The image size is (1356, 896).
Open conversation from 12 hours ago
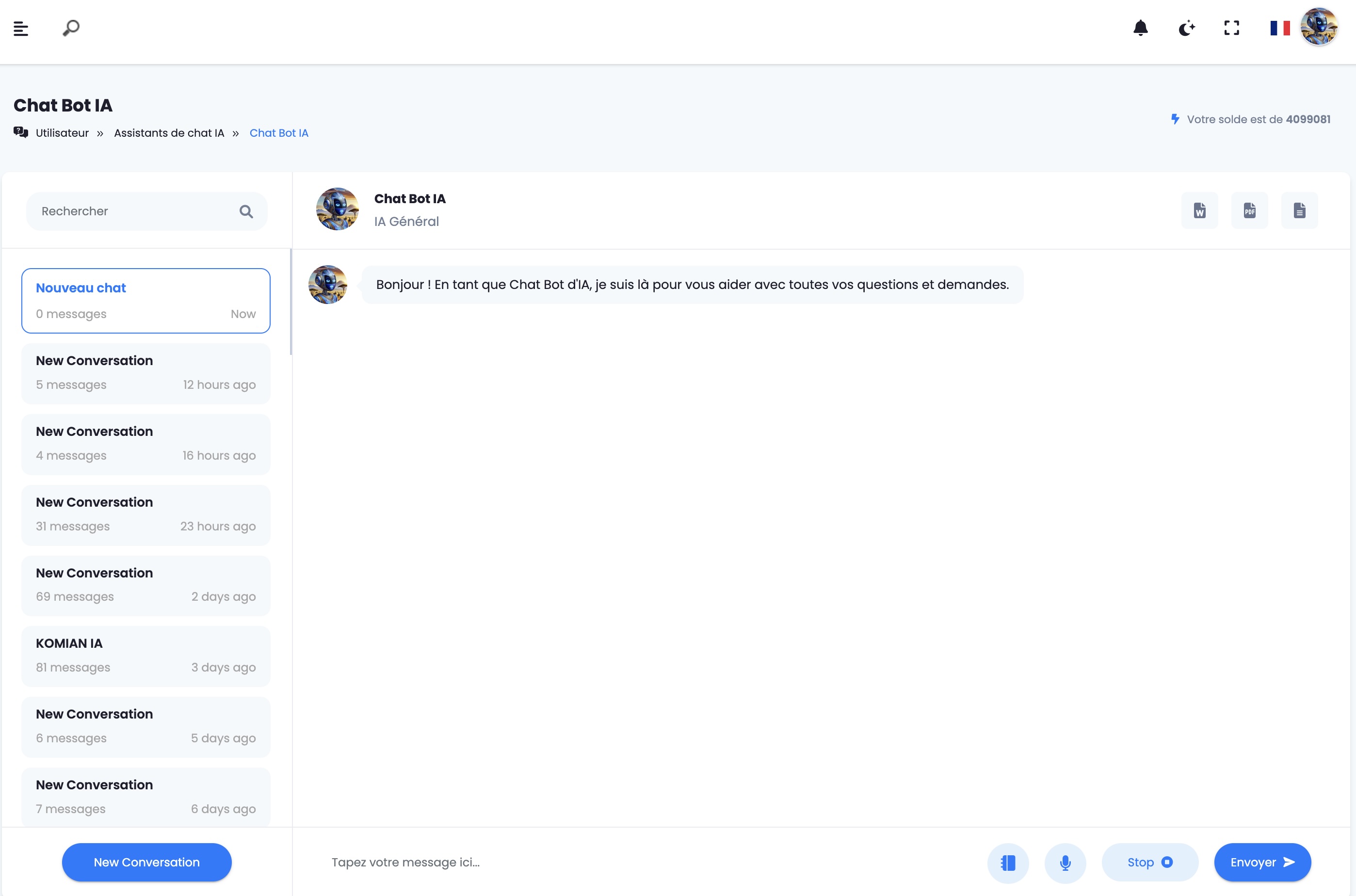(x=145, y=374)
